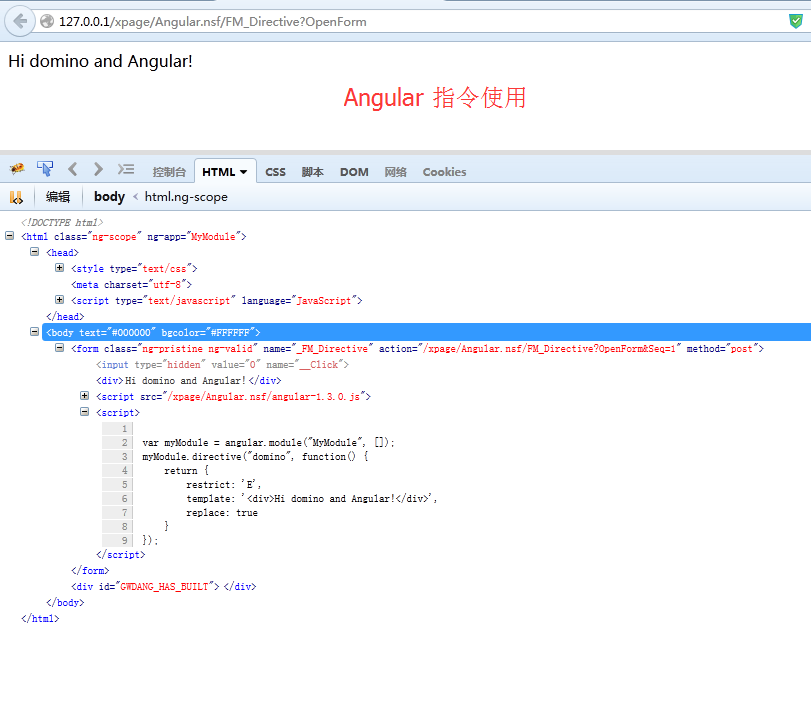Collapse the head node

34,252
